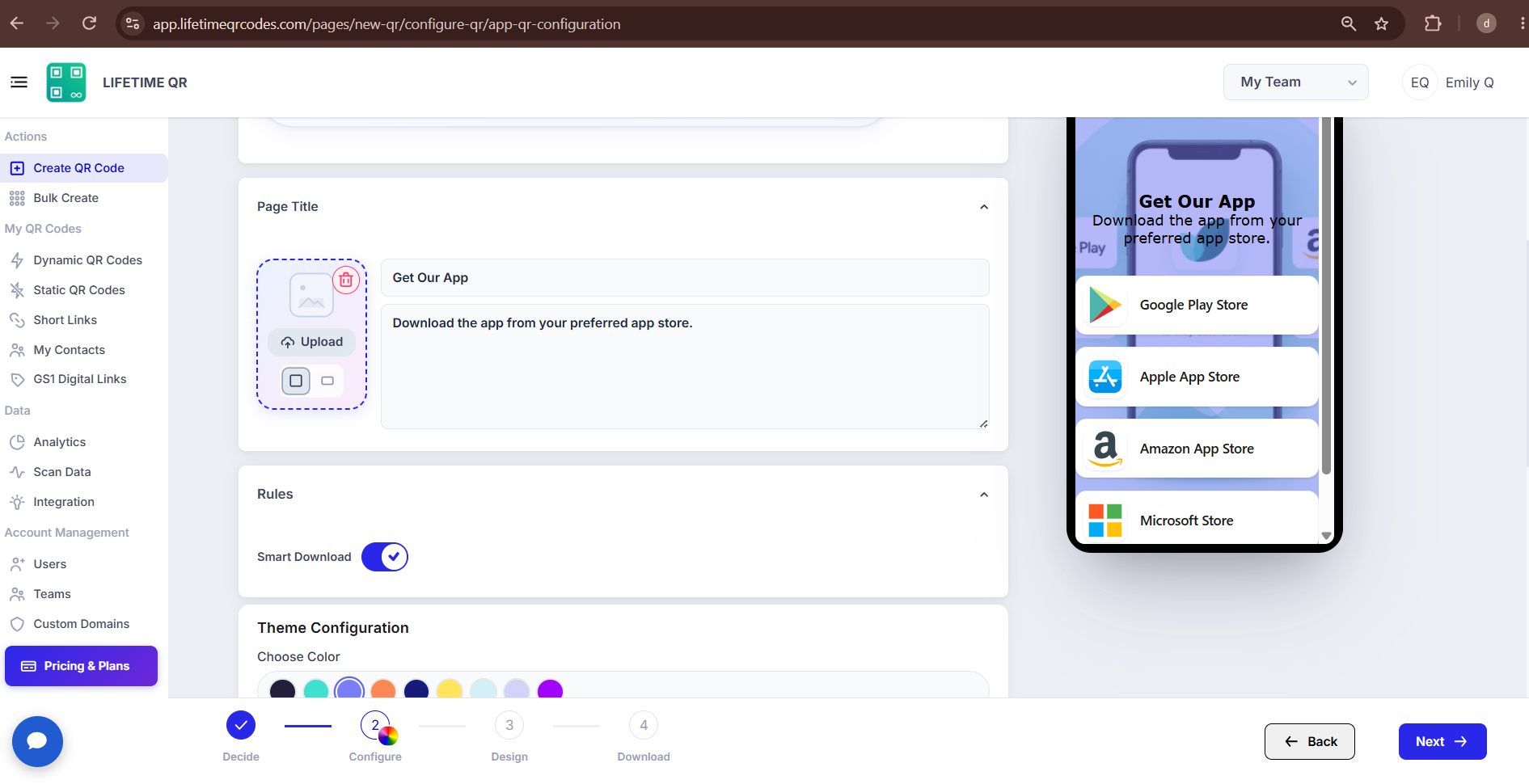Click the Short Links chain icon
Image resolution: width=1529 pixels, height=784 pixels.
click(17, 320)
